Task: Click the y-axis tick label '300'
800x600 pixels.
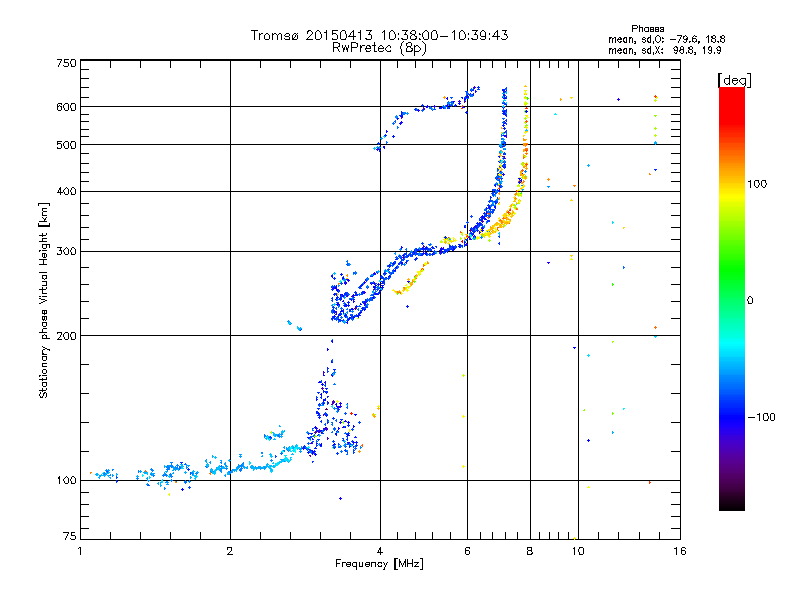Action: (66, 251)
